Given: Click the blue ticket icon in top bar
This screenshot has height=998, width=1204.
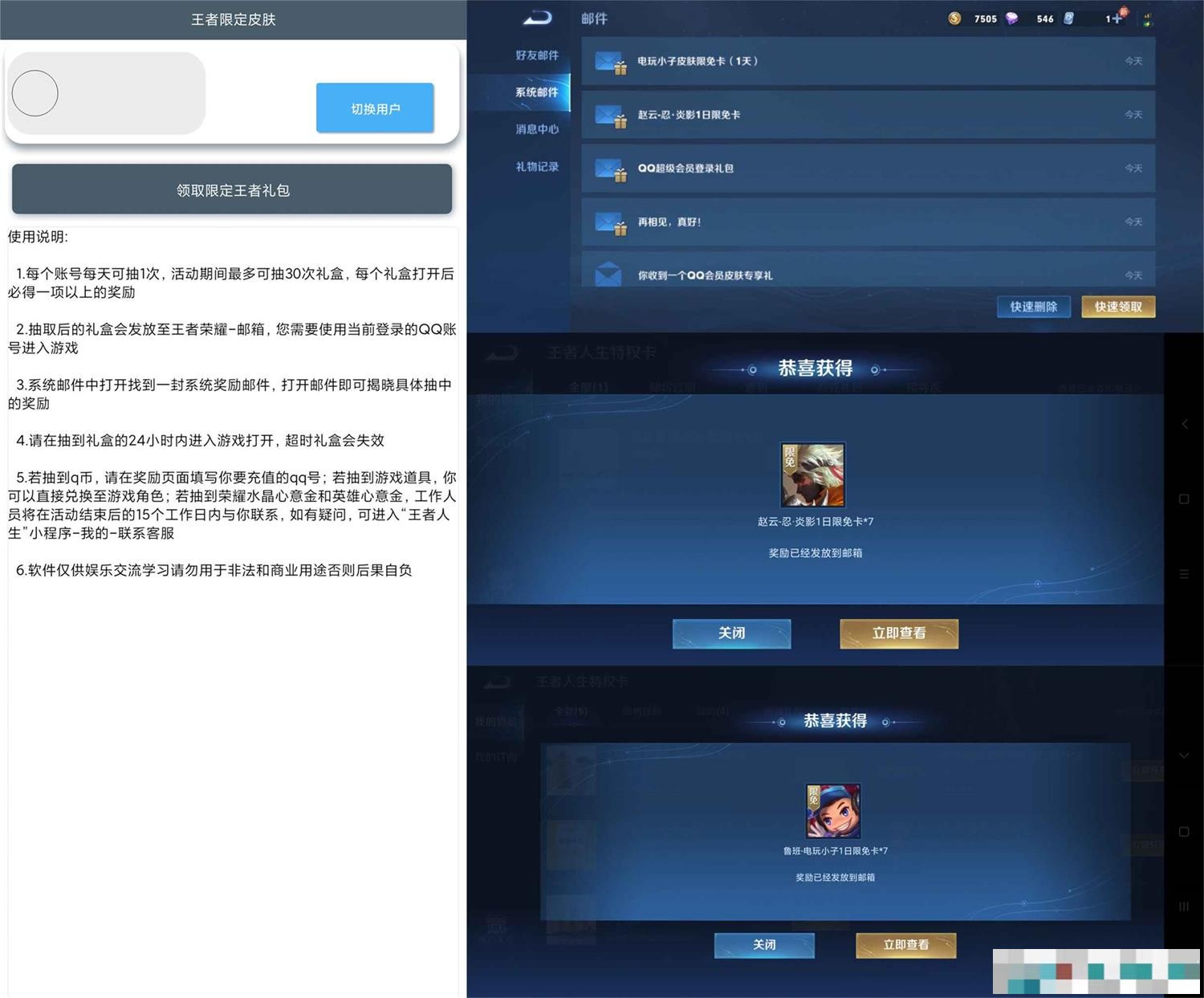Looking at the screenshot, I should click(1068, 18).
